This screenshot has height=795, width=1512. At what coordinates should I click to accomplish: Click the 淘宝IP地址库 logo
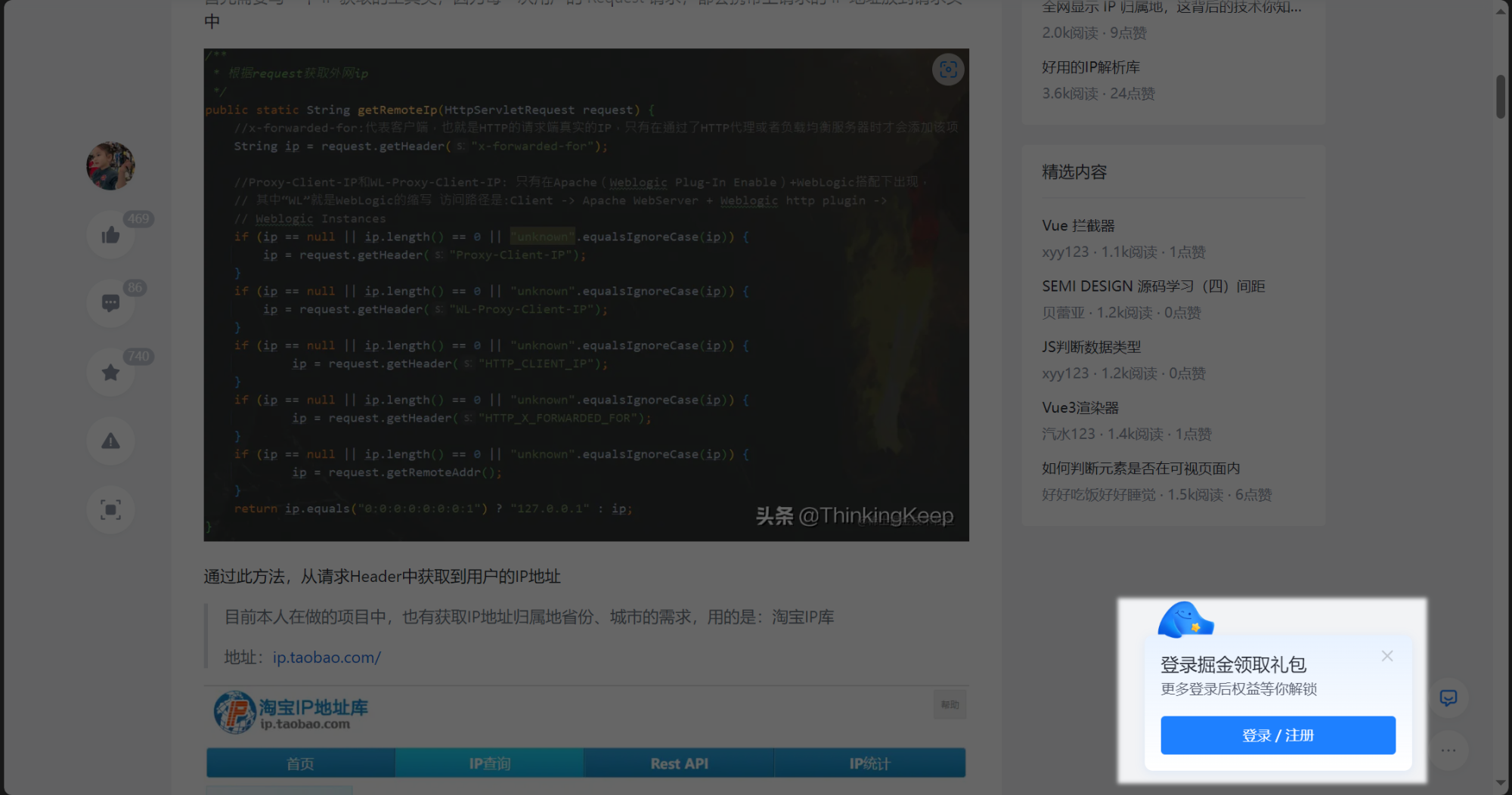[x=236, y=711]
